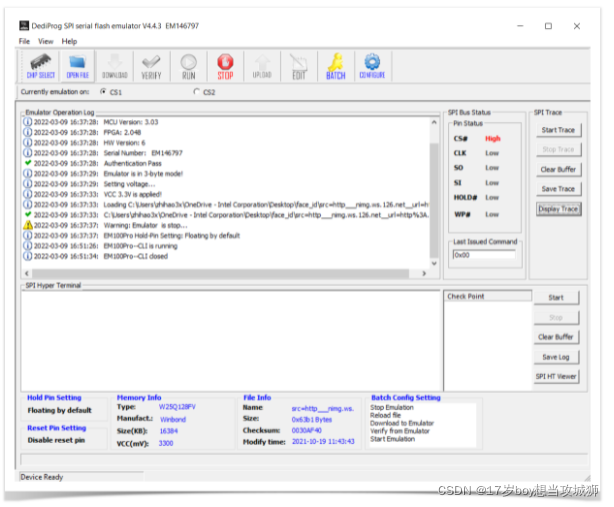Open the SPI HT Viewer
This screenshot has height=507, width=614.
click(556, 377)
